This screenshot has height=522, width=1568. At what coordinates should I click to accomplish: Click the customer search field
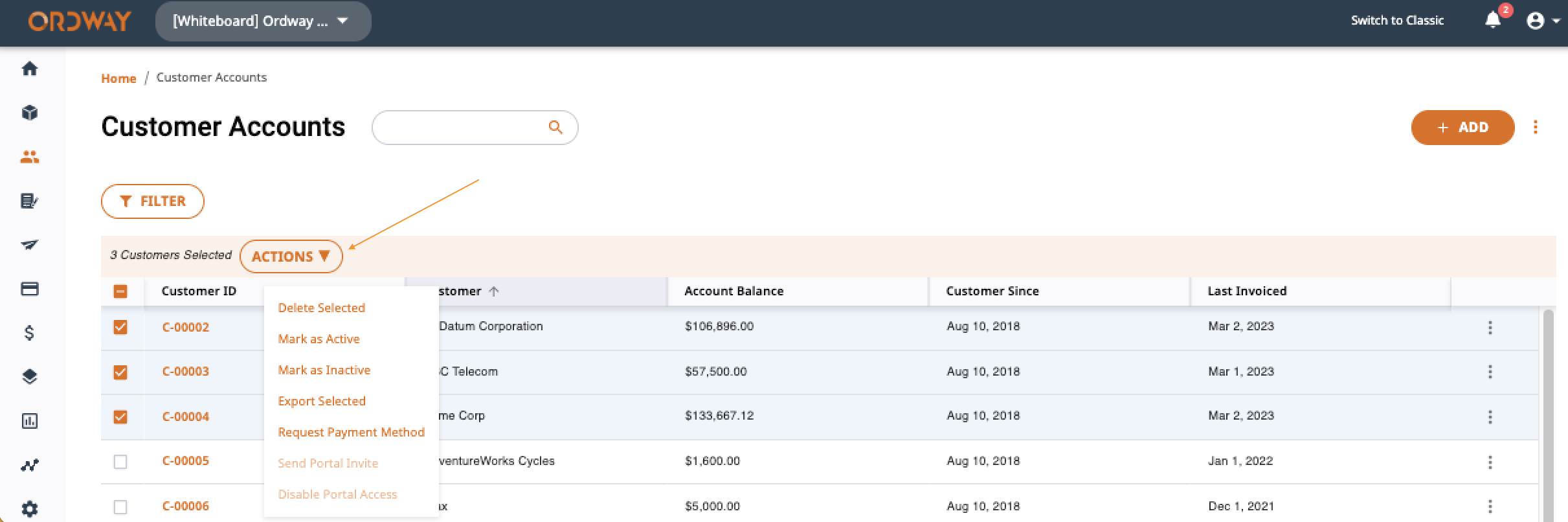[x=475, y=128]
